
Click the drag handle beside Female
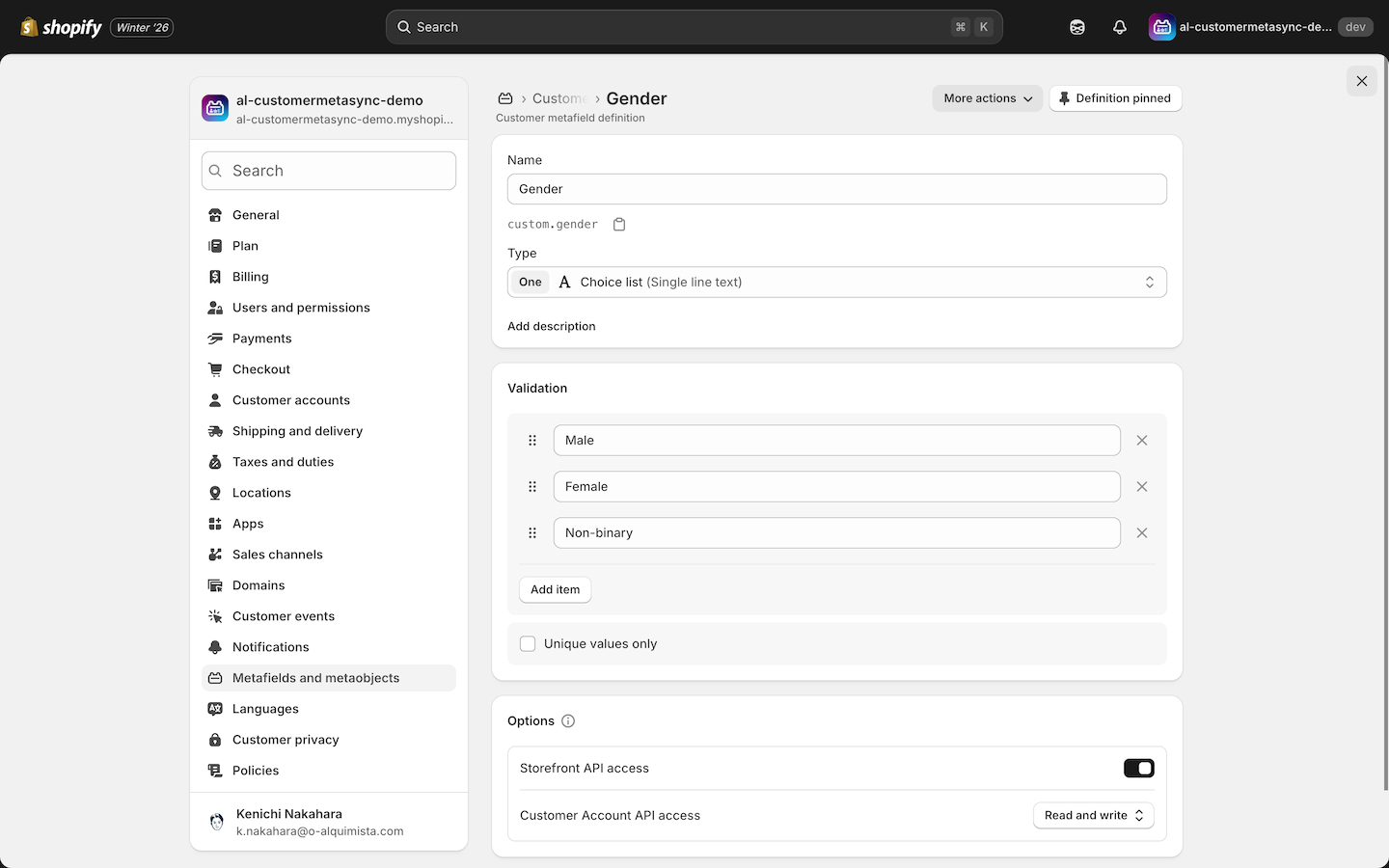(531, 486)
